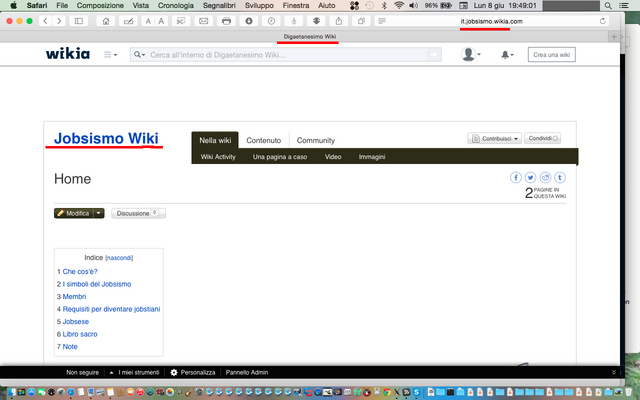Increase text size with large A button
The height and width of the screenshot is (400, 640).
pyautogui.click(x=161, y=21)
